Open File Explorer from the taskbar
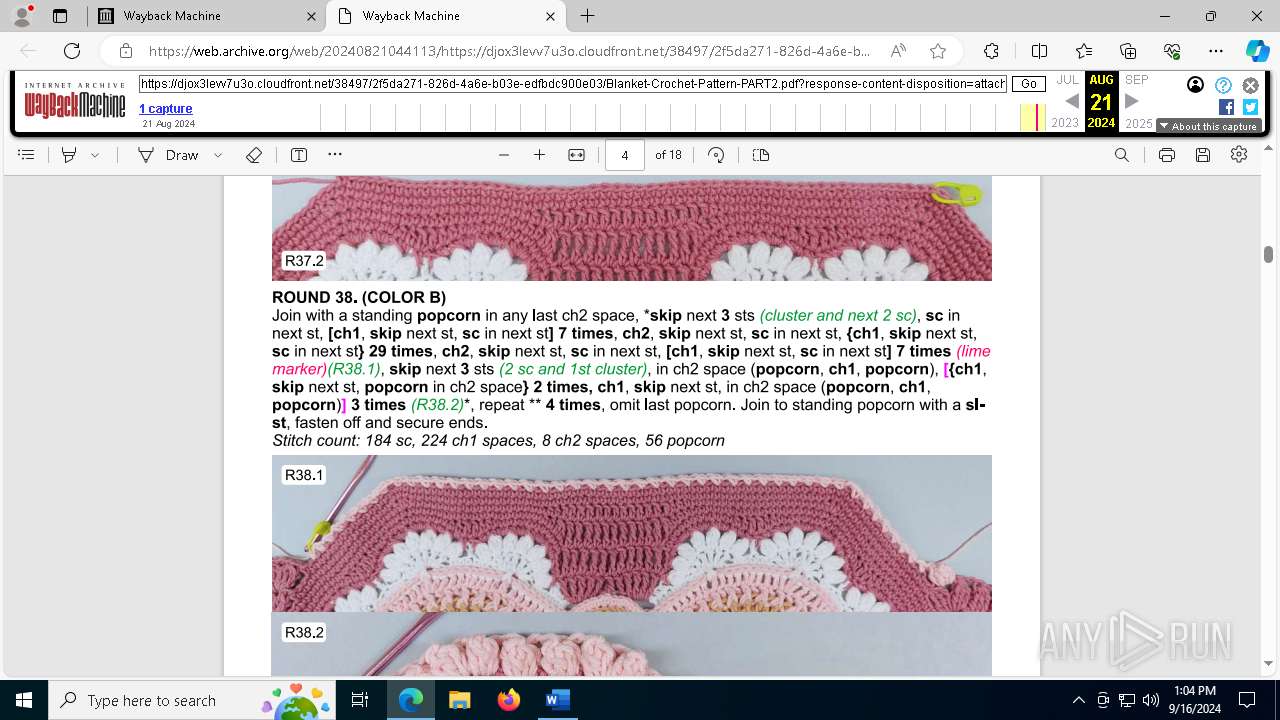 pyautogui.click(x=460, y=700)
